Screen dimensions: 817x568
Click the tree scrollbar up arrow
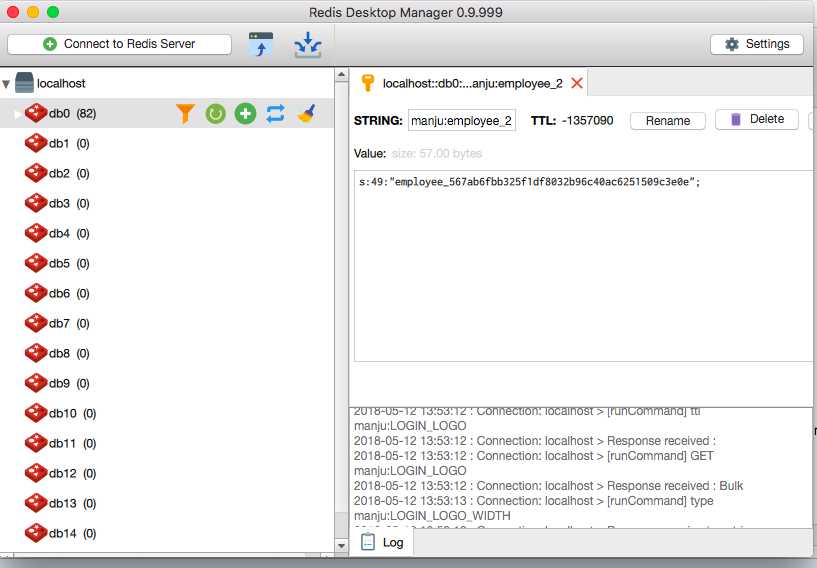(x=341, y=75)
